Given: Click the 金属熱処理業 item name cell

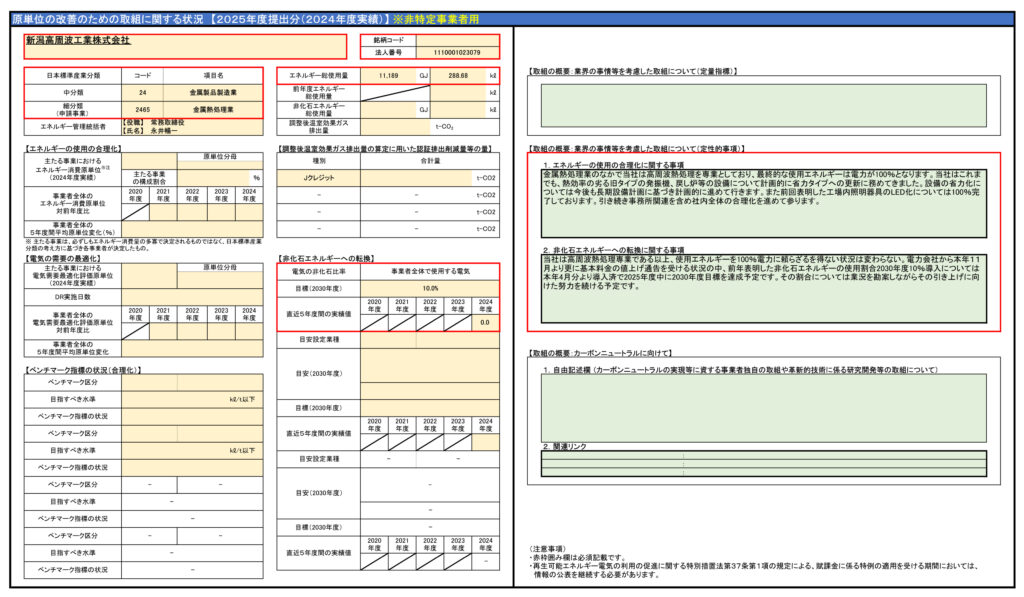Looking at the screenshot, I should pyautogui.click(x=213, y=109).
